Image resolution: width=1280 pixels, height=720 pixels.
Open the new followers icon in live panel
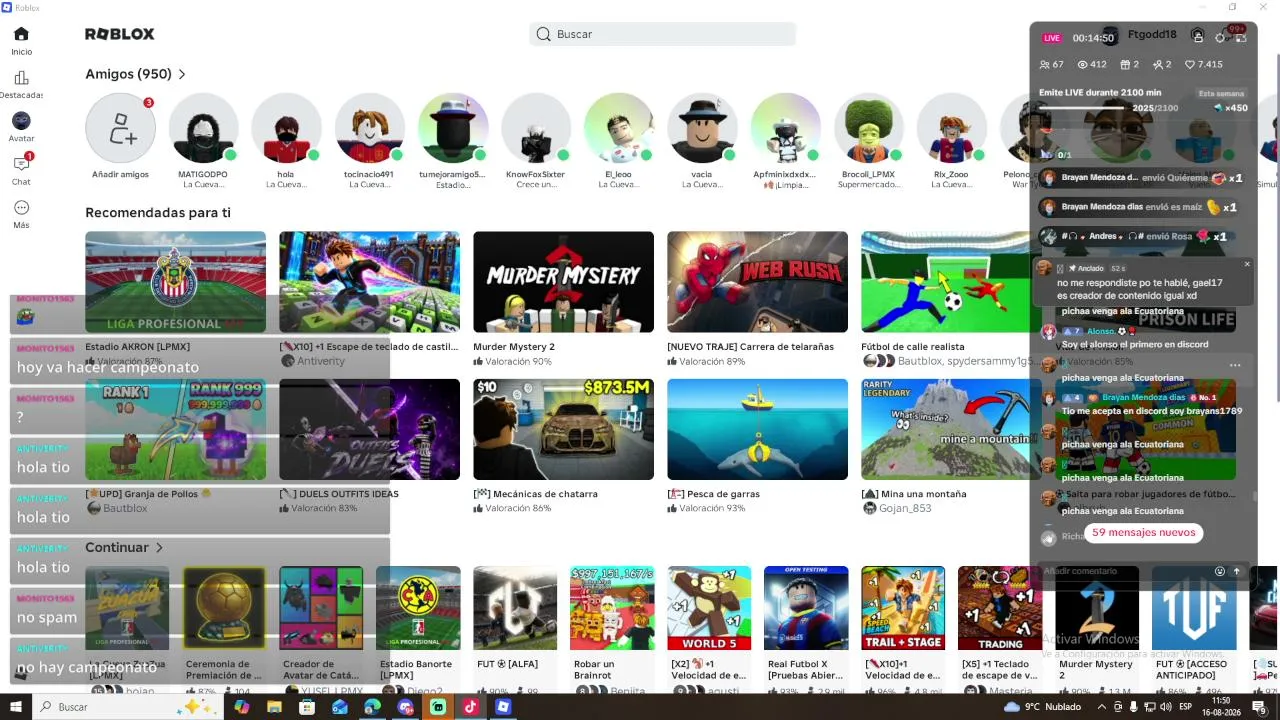(x=1162, y=64)
